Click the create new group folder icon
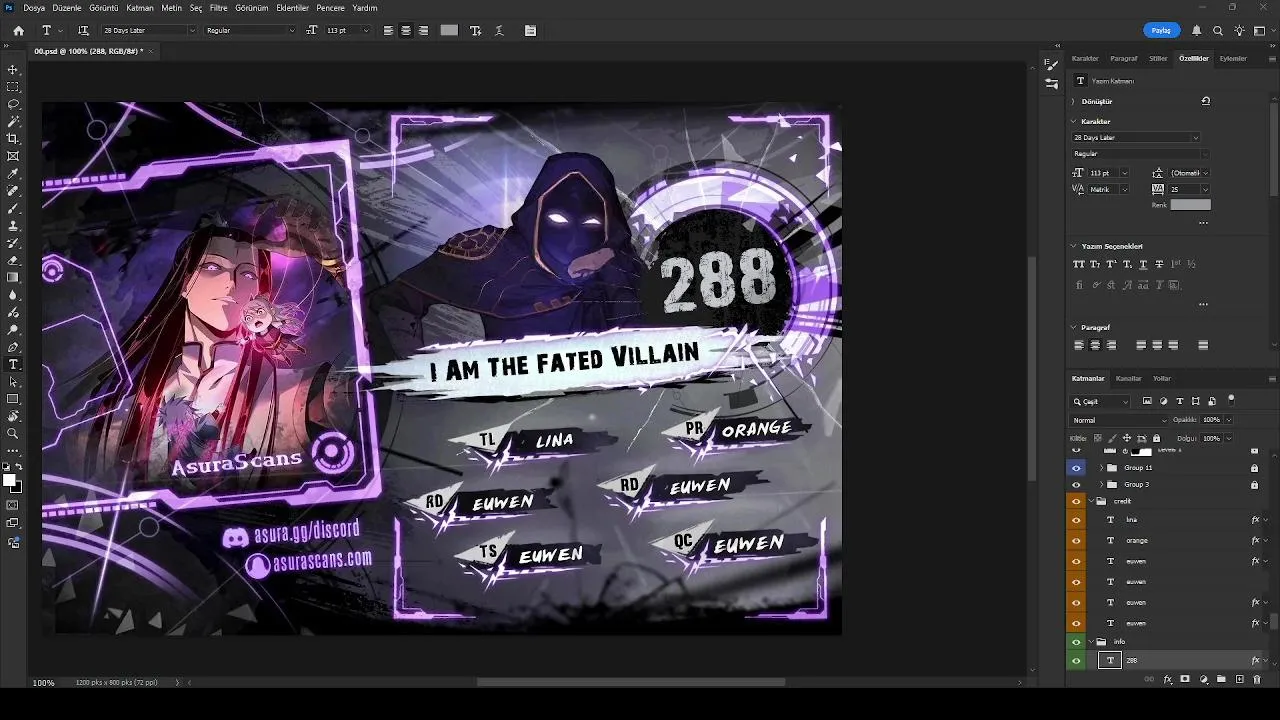Screen dimensions: 1280x720 1221,680
